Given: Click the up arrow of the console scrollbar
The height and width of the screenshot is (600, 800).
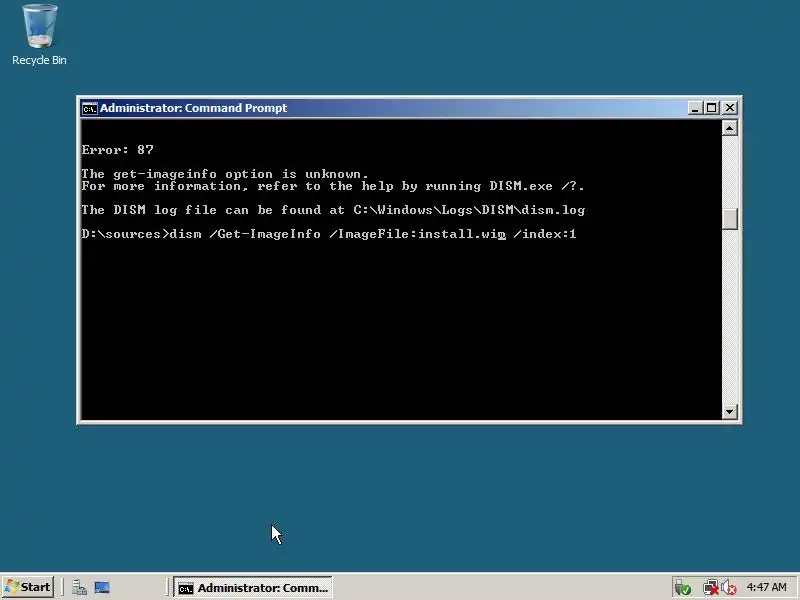Looking at the screenshot, I should click(x=730, y=128).
